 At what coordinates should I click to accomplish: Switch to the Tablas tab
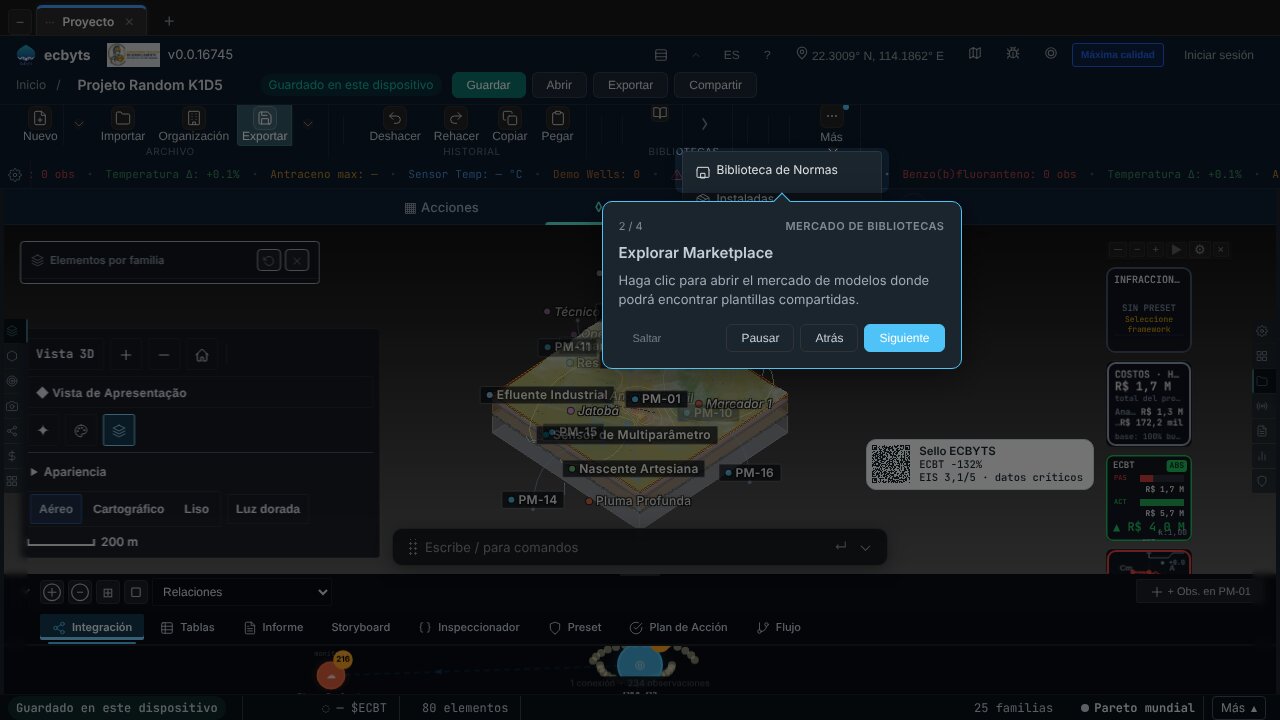point(187,628)
